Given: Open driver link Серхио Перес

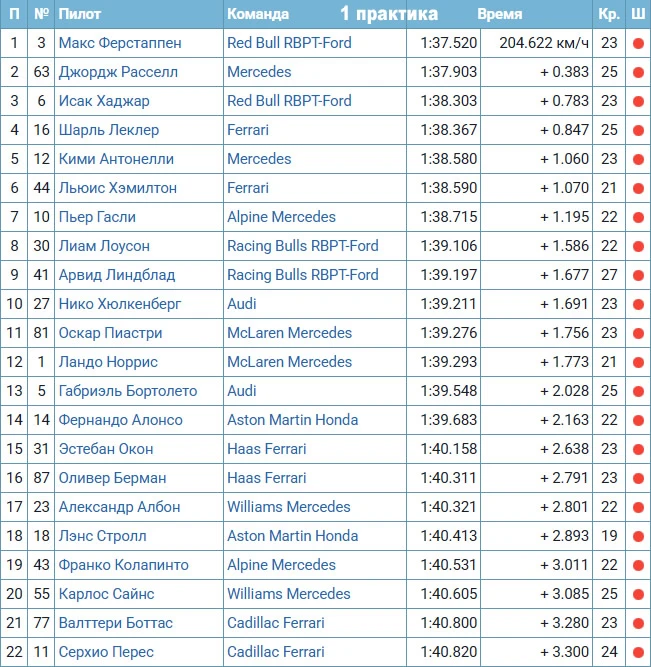Looking at the screenshot, I should click(x=106, y=652).
